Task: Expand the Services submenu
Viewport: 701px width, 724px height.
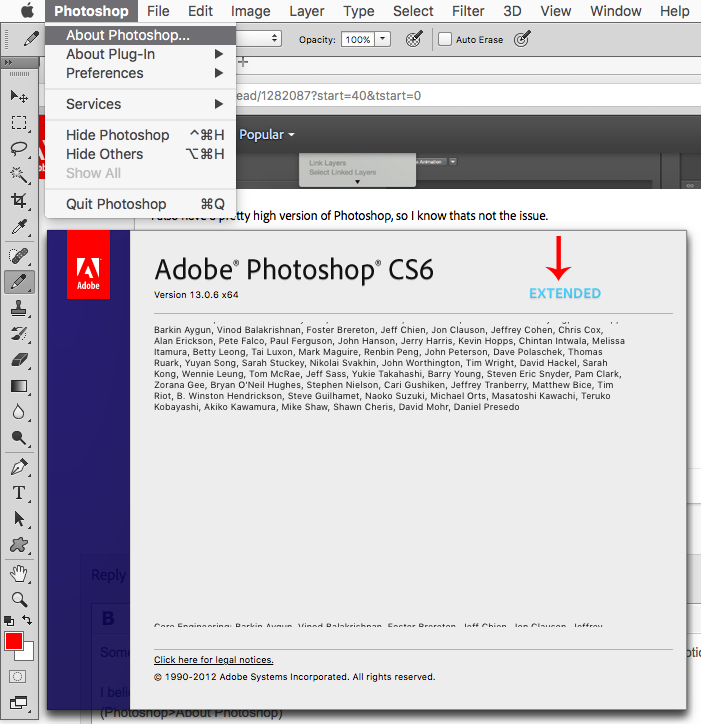Action: coord(140,104)
